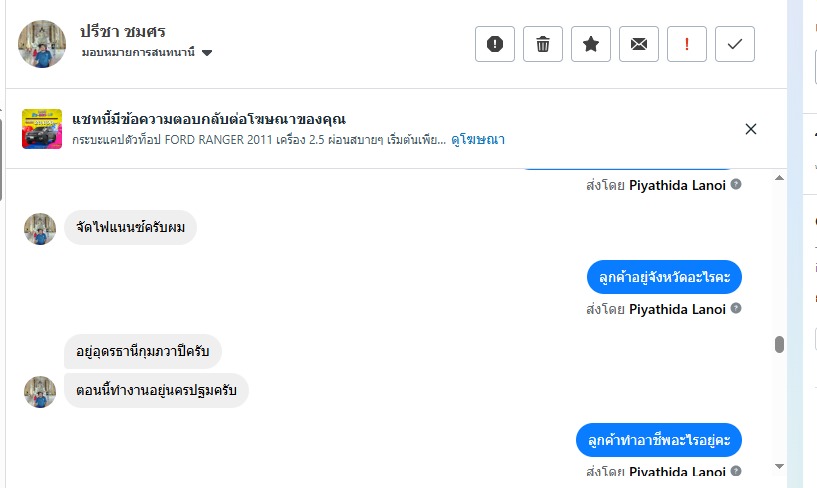Click info icon beside first Piyathida Lanoi label

736,184
